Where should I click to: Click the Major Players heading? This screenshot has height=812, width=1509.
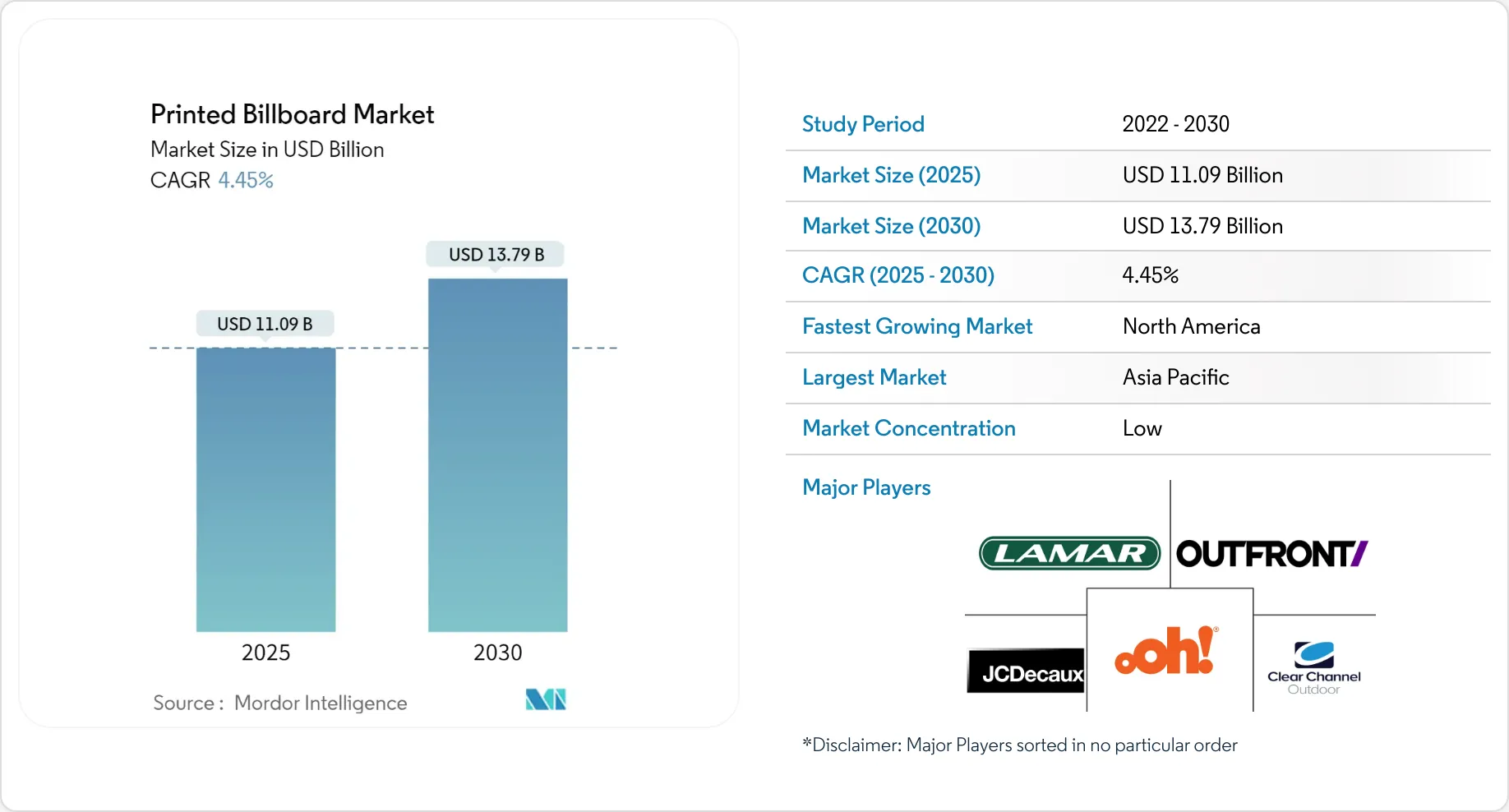click(x=866, y=487)
